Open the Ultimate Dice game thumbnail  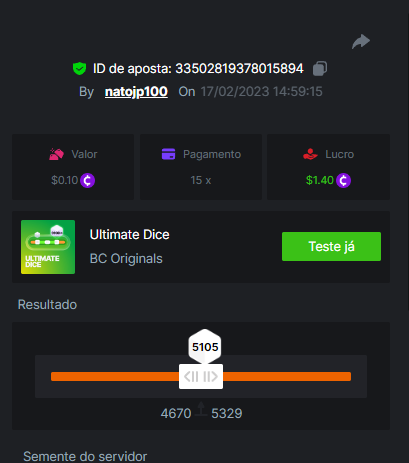[48, 247]
